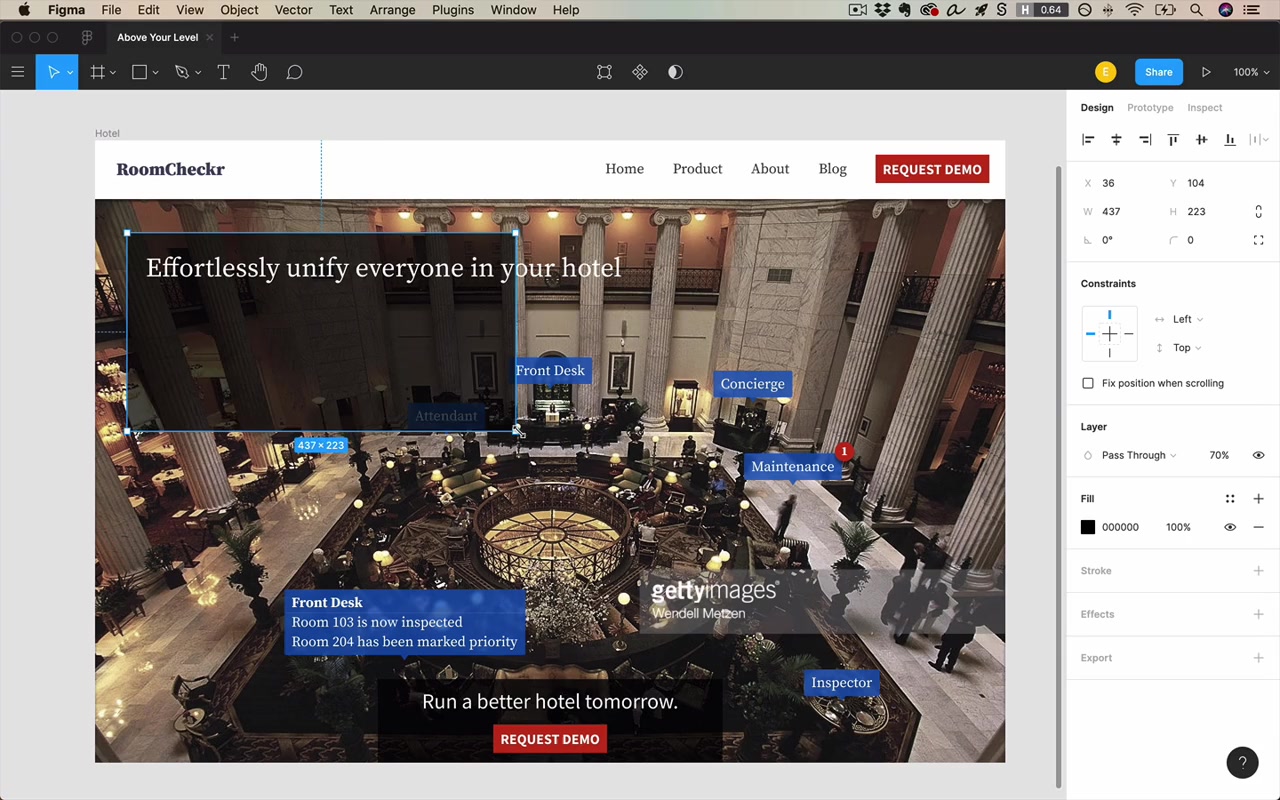
Task: Switch to the Prototype tab
Action: click(1150, 108)
